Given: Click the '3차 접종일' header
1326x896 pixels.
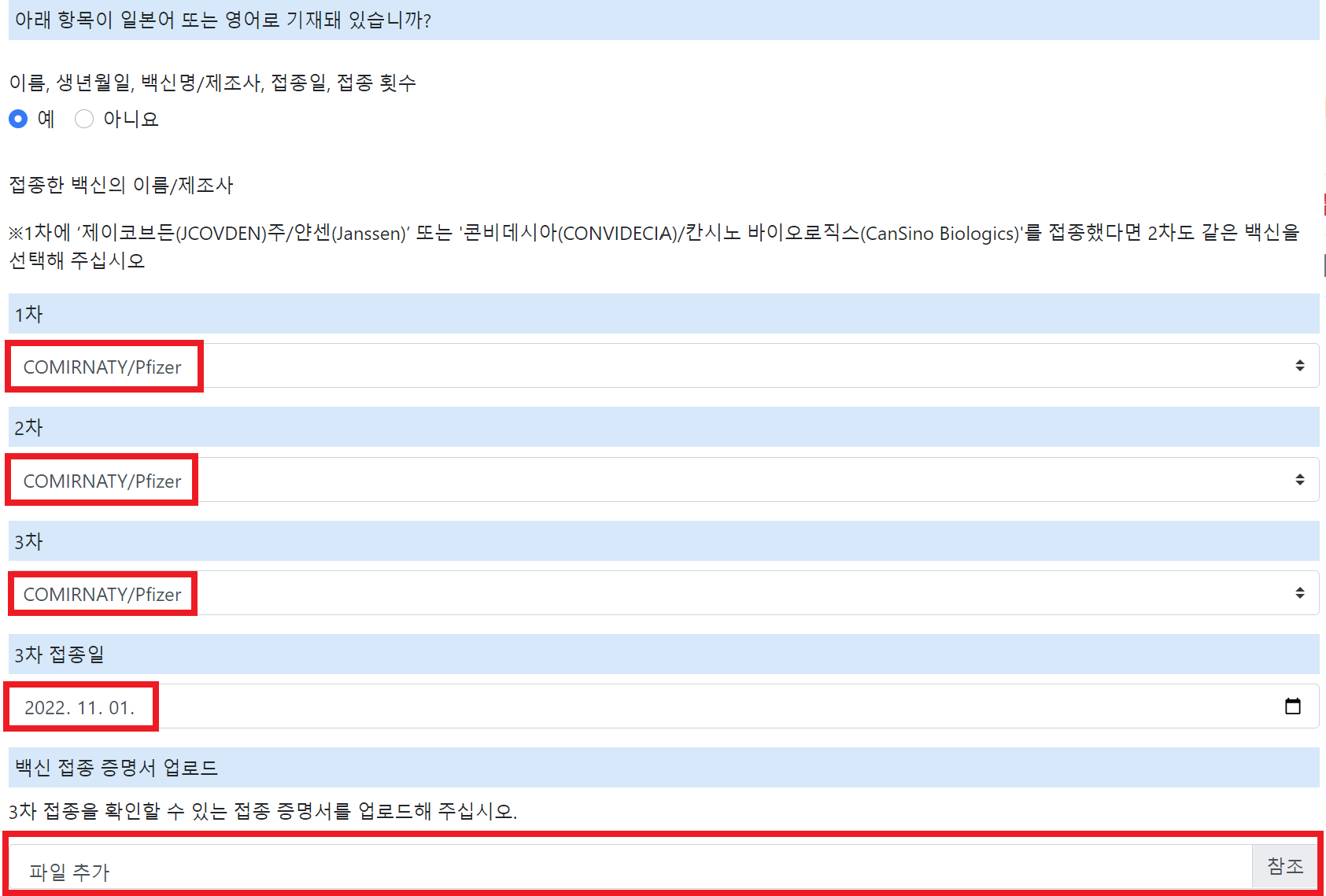Looking at the screenshot, I should click(x=663, y=654).
